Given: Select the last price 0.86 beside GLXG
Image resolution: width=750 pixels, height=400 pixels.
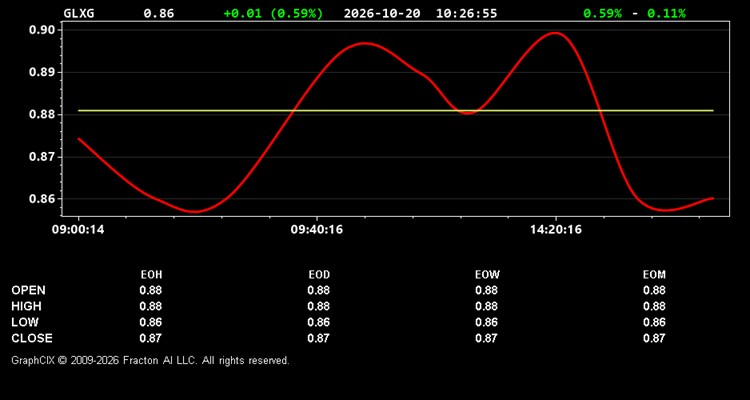Looking at the screenshot, I should coord(159,13).
